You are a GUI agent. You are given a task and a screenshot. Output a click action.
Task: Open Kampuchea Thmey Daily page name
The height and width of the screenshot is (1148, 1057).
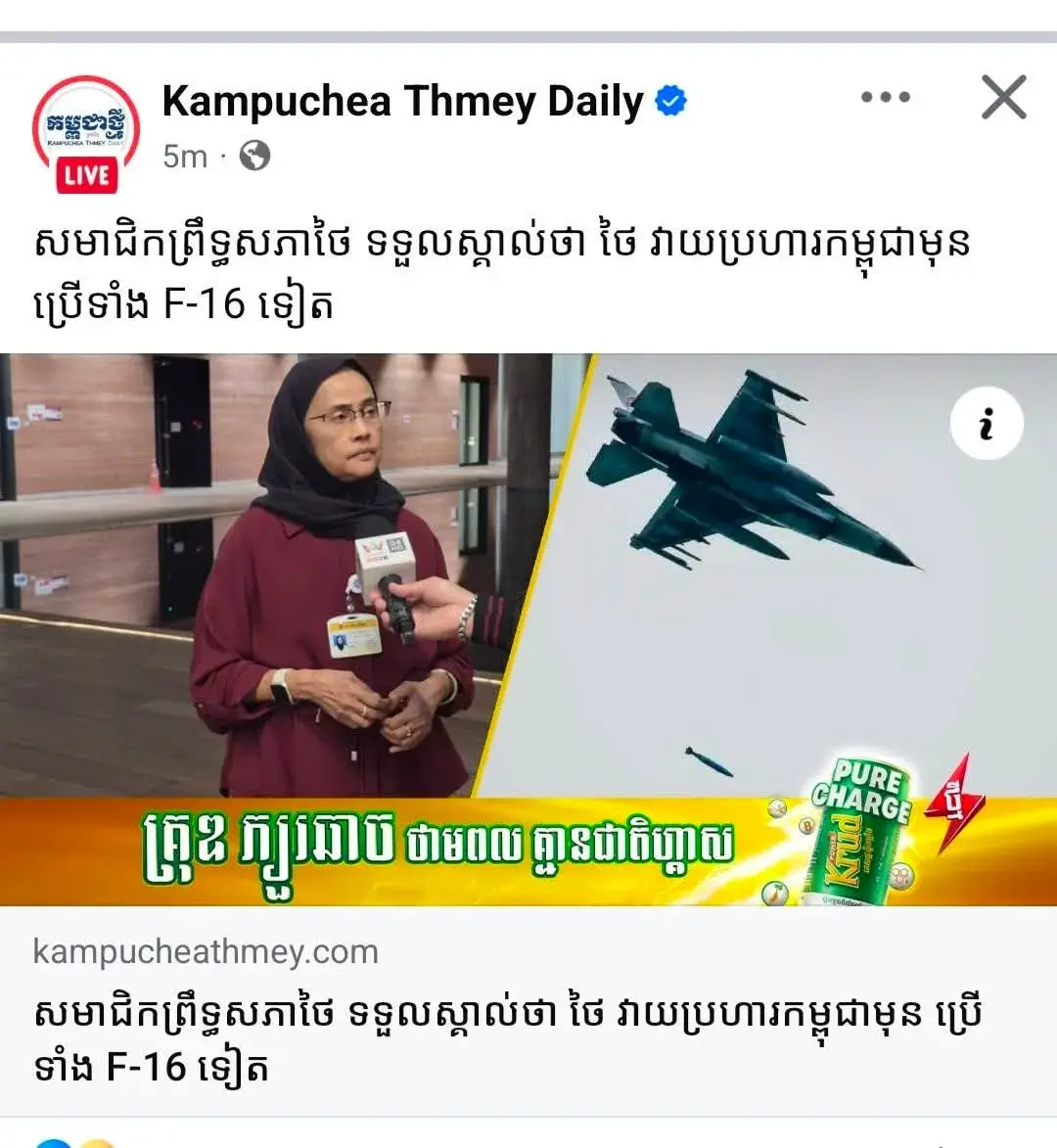(402, 101)
